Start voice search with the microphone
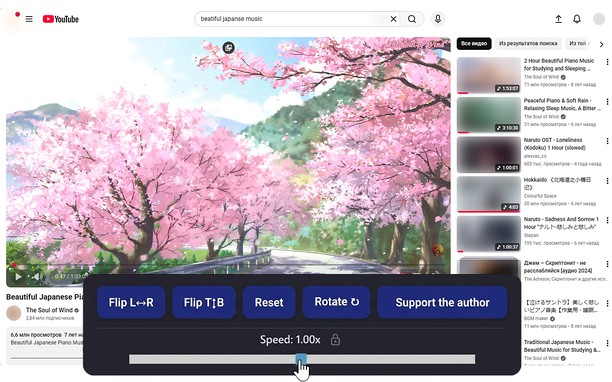The image size is (612, 382). point(438,19)
